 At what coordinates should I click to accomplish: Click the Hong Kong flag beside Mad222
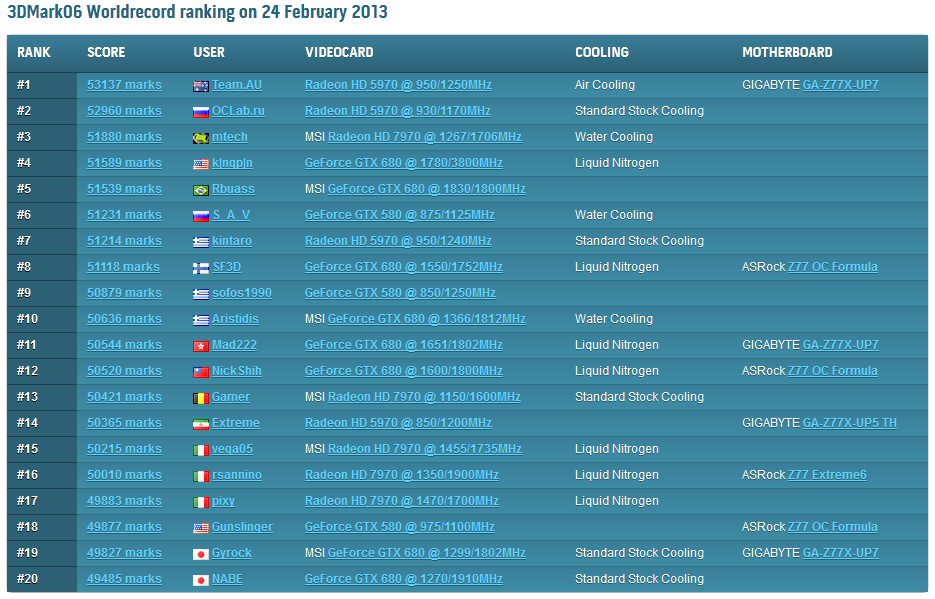[200, 346]
